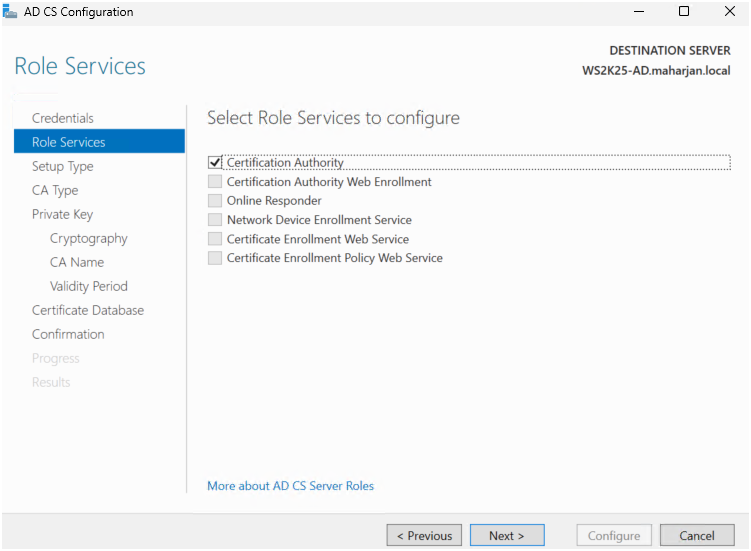Navigate to the Cryptography sub-step
The image size is (751, 551).
point(88,238)
